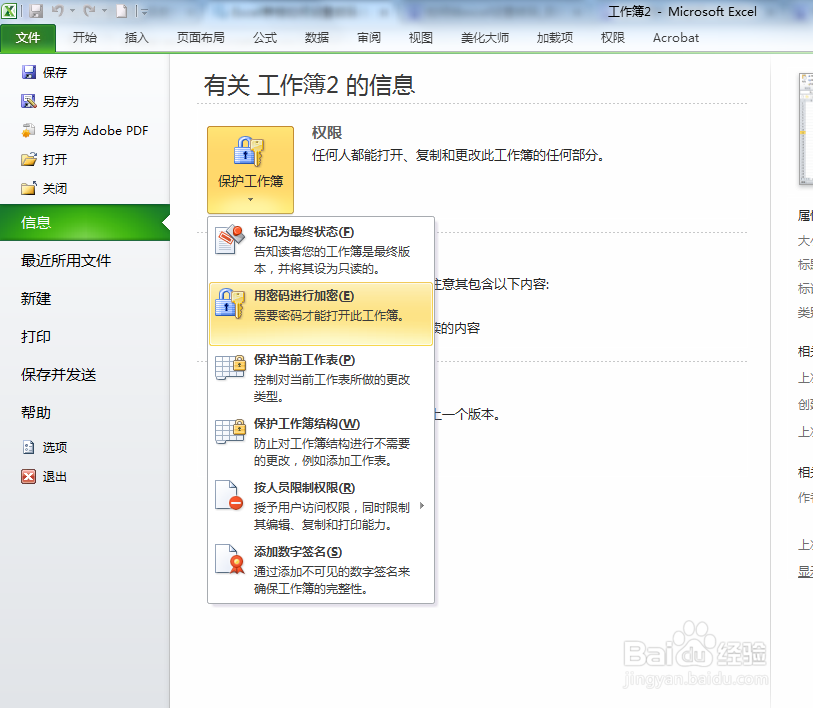
Task: Choose 用密码进行加密(E) menu entry
Action: (x=320, y=314)
